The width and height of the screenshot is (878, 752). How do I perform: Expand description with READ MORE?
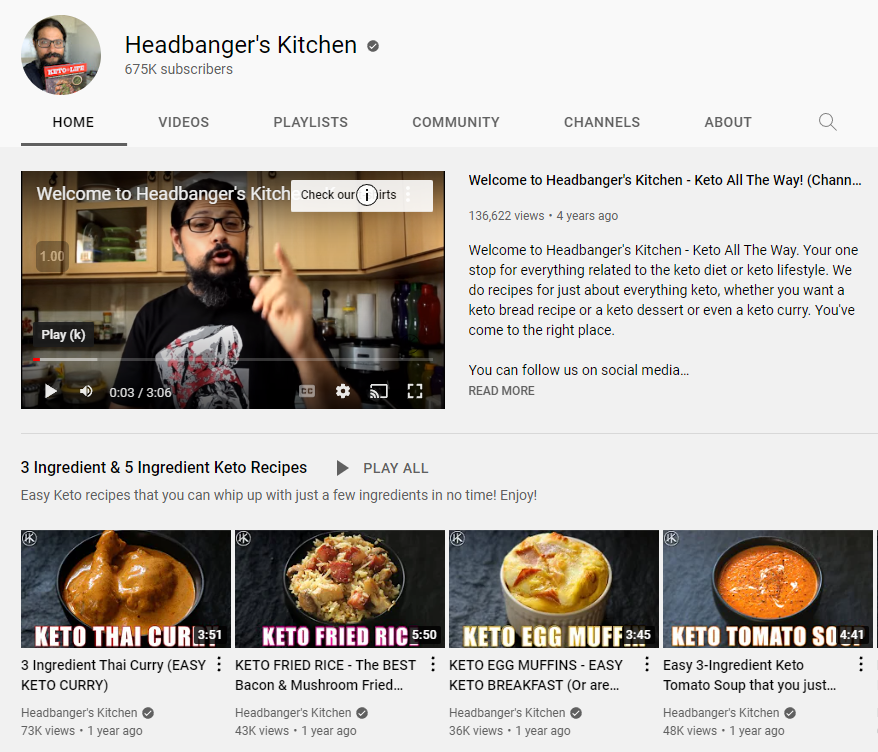[502, 391]
